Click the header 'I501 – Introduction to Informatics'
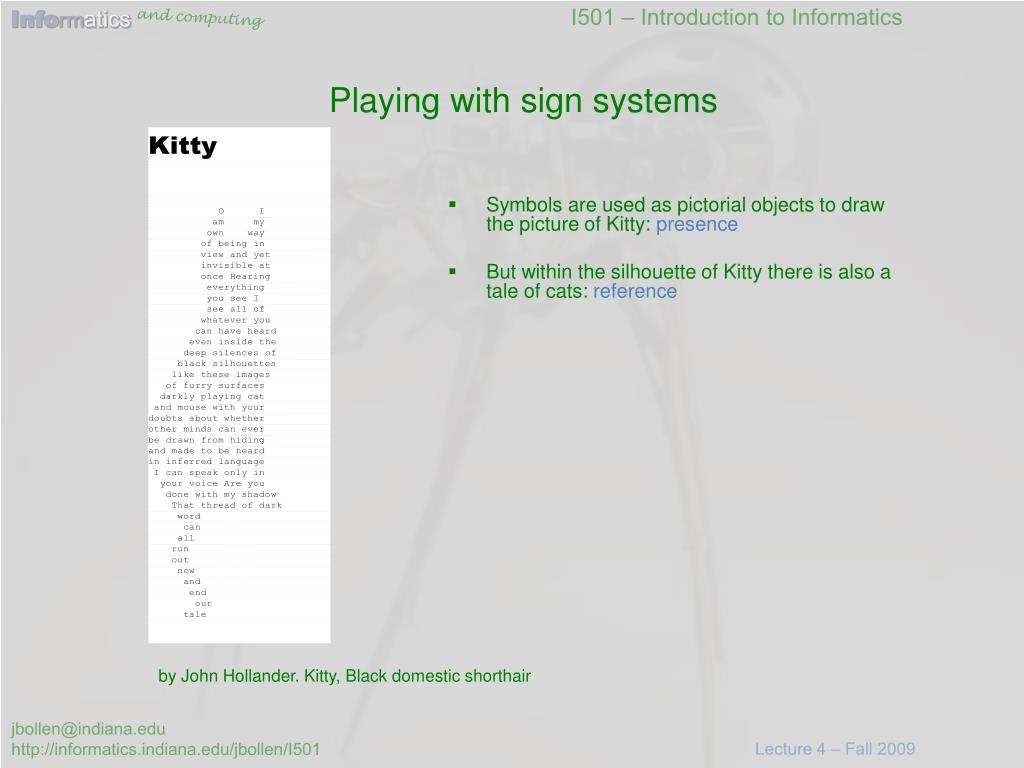The height and width of the screenshot is (768, 1024). pos(737,18)
